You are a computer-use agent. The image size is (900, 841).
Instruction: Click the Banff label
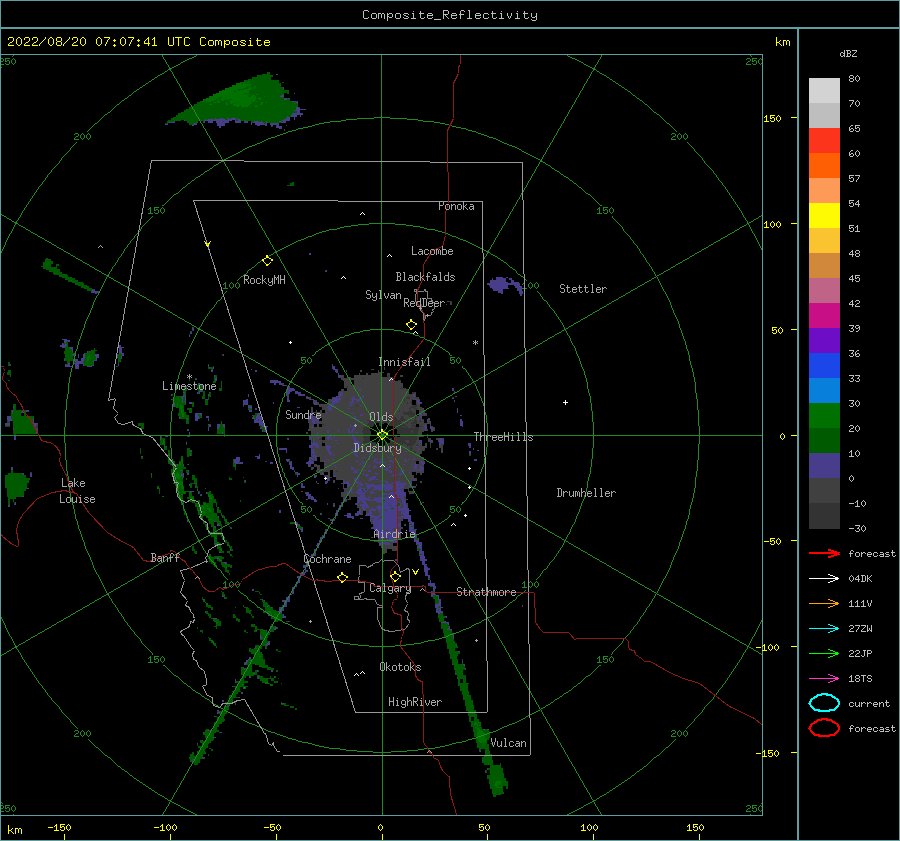pos(165,557)
